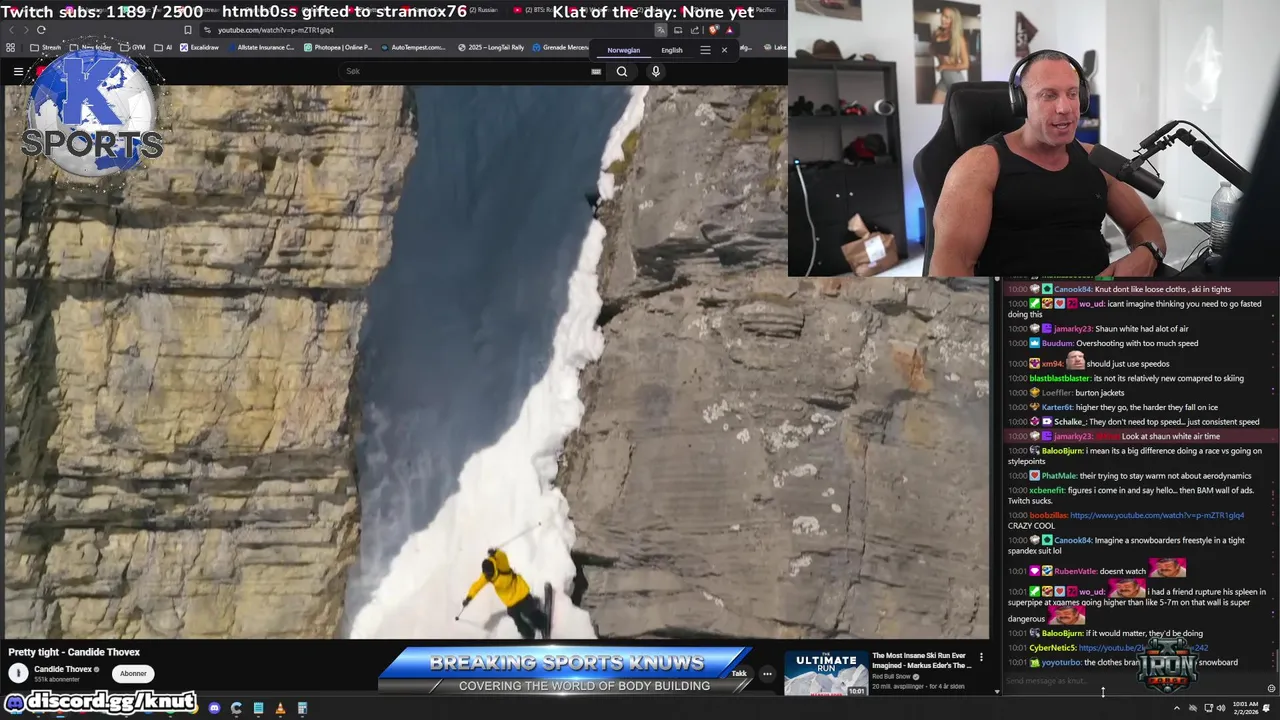The height and width of the screenshot is (720, 1280).
Task: Click the YouTube search input field
Action: click(465, 71)
